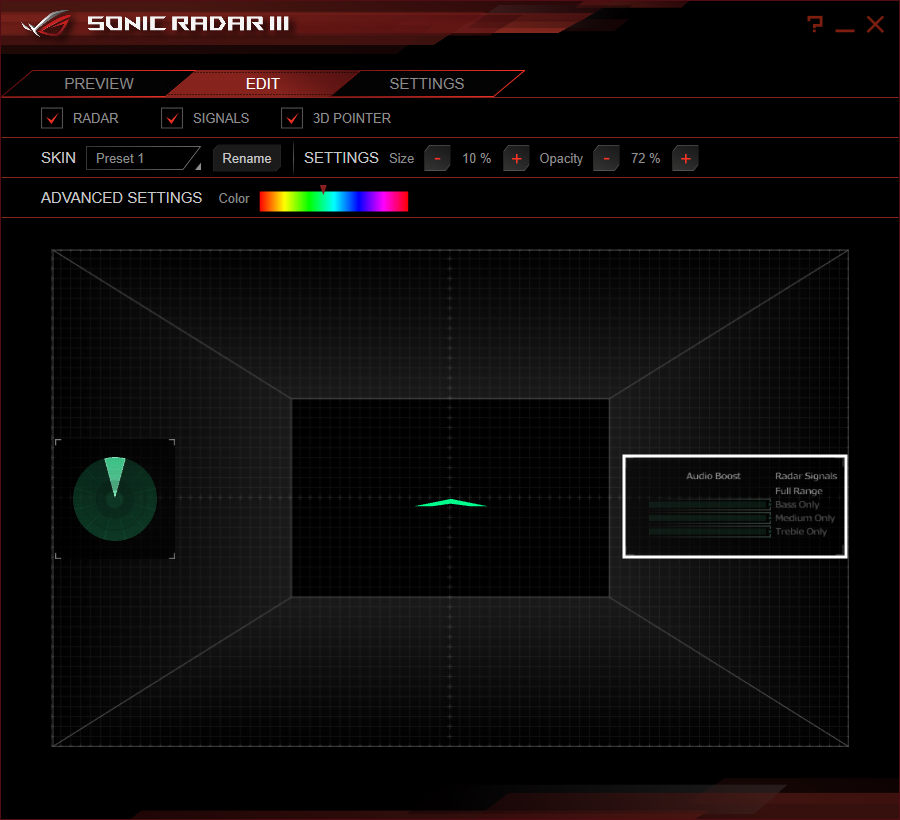Click the top audio boost level bar
The width and height of the screenshot is (900, 820).
pyautogui.click(x=709, y=504)
